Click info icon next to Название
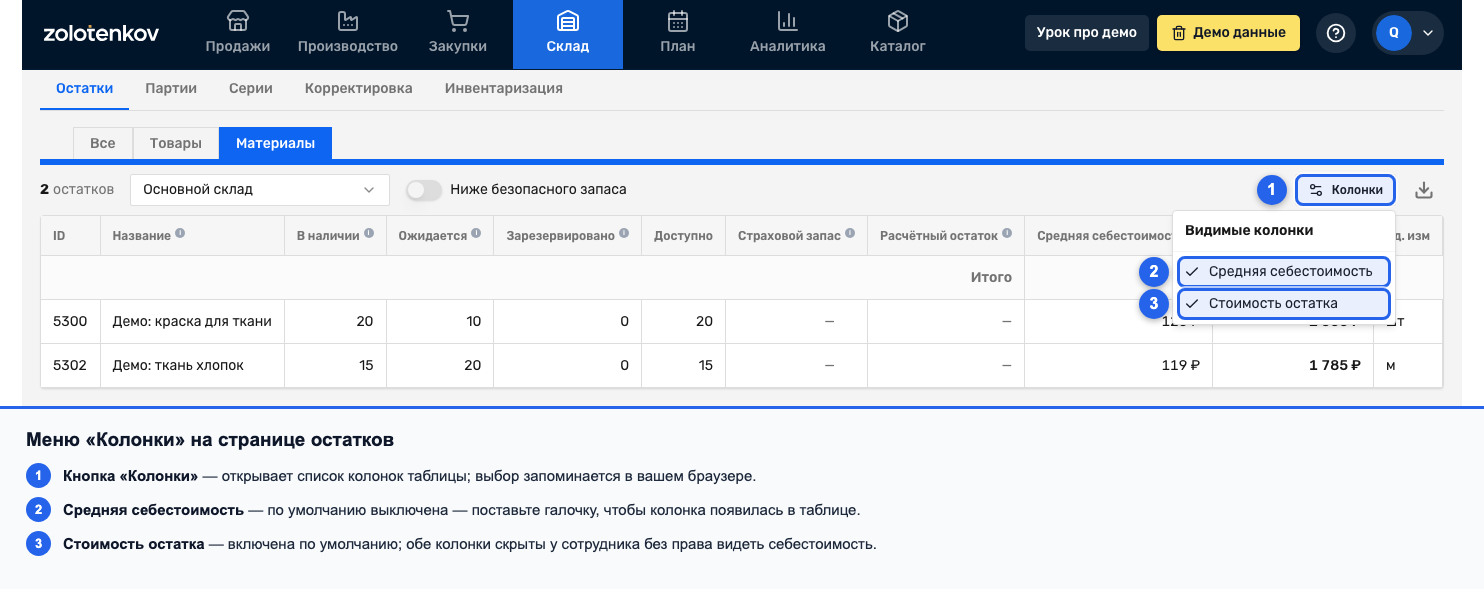 point(180,234)
